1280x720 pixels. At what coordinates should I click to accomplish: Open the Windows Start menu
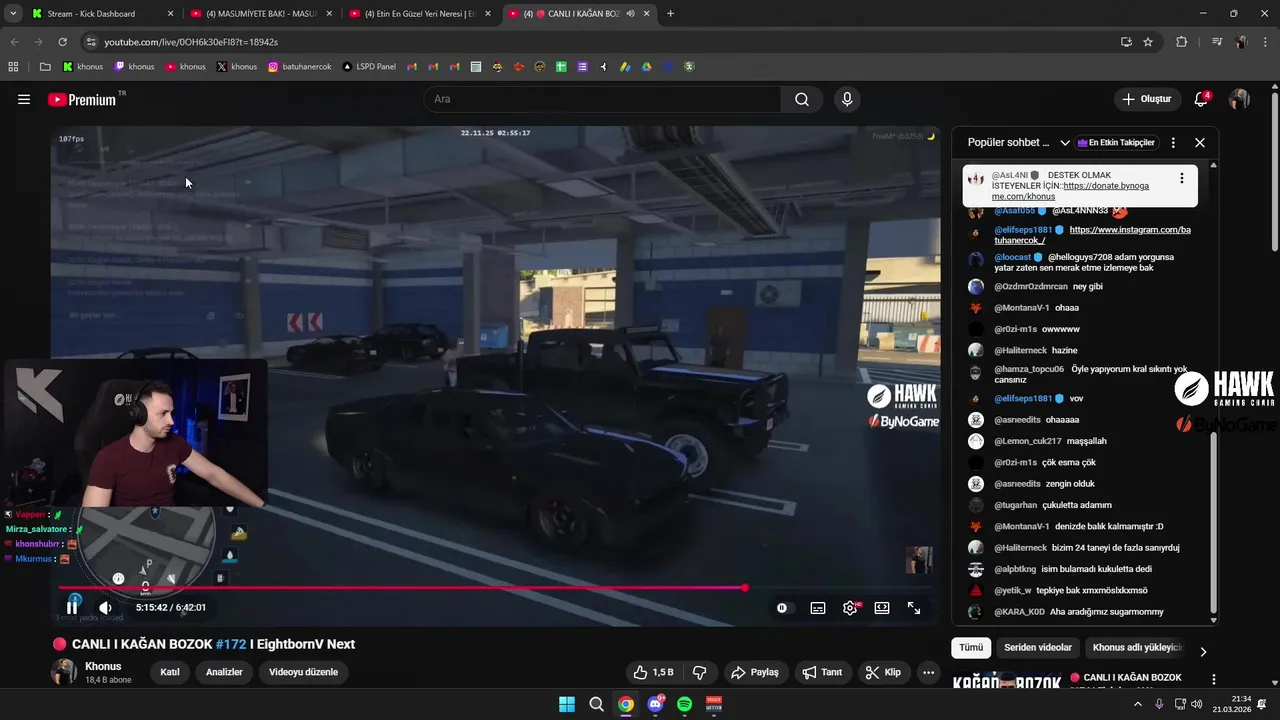point(567,704)
